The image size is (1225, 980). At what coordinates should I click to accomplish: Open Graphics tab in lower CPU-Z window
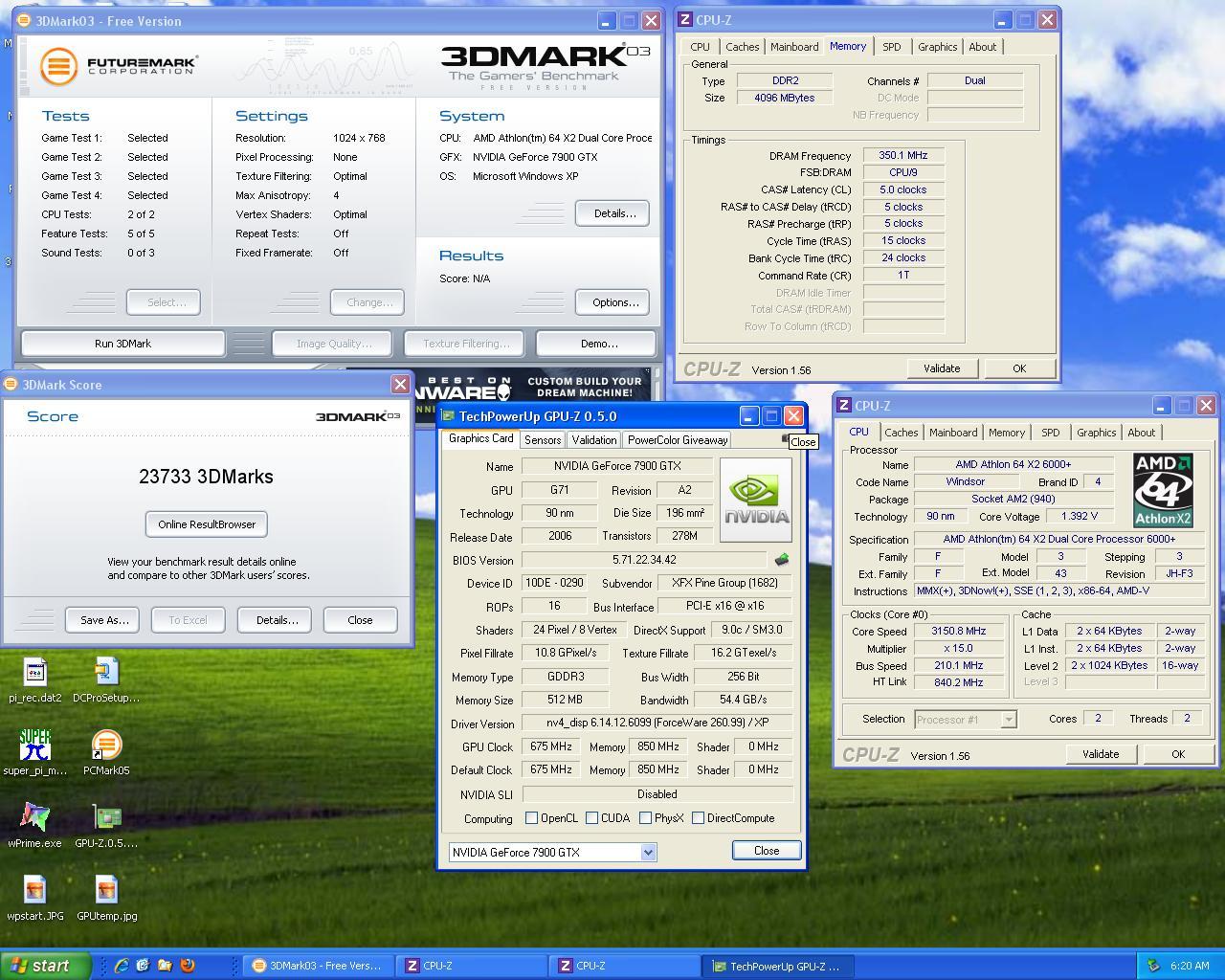pos(1096,433)
